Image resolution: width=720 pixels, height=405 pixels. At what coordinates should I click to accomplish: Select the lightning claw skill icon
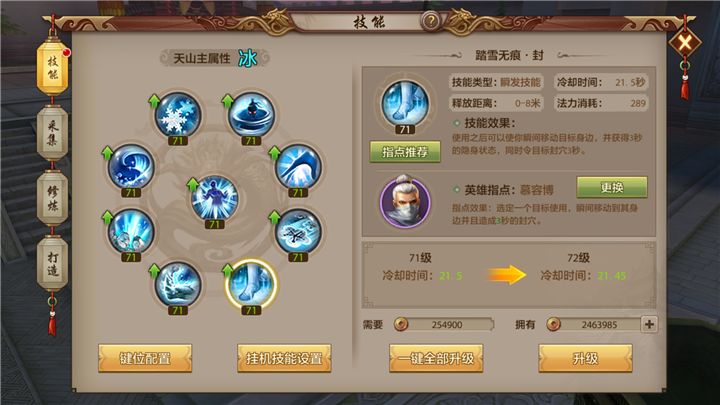[x=178, y=284]
